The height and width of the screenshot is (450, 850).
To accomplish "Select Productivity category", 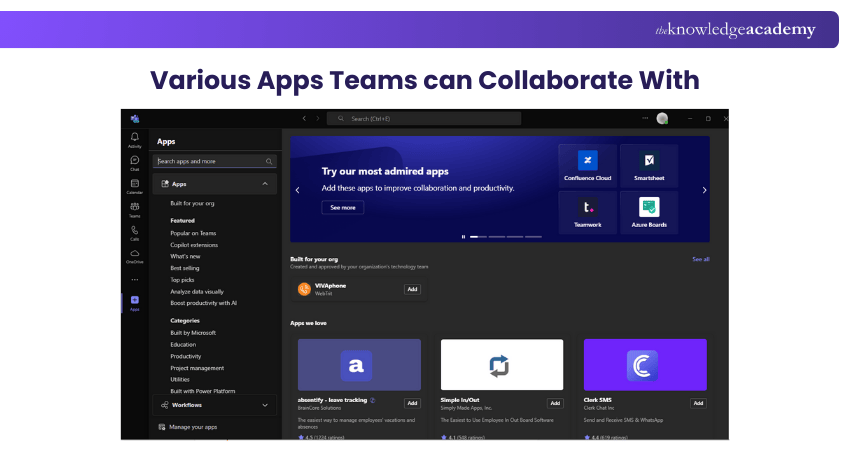I will [186, 356].
